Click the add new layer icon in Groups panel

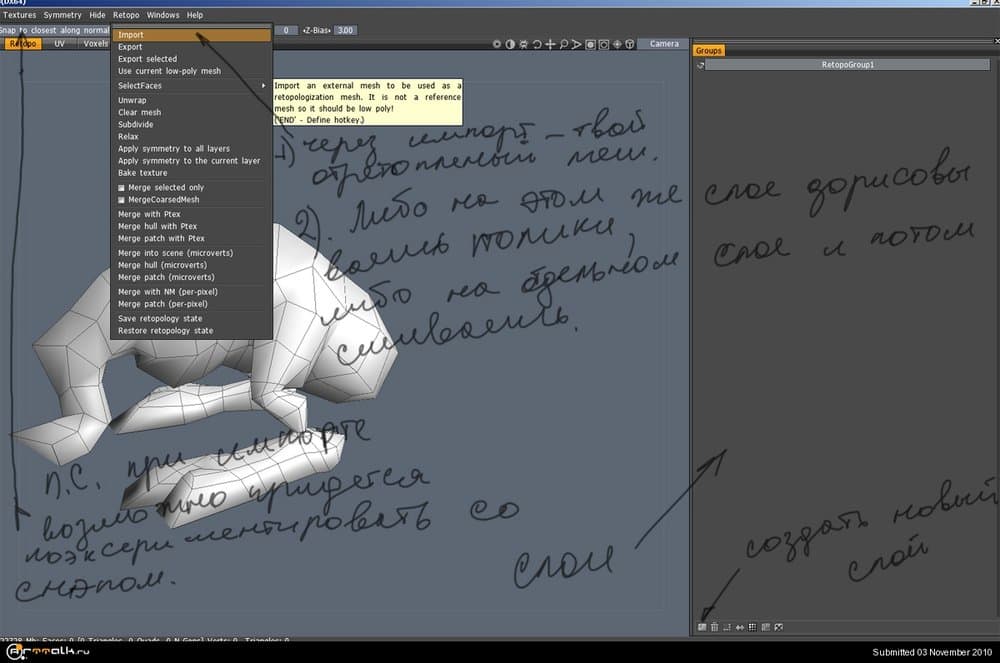coord(702,627)
